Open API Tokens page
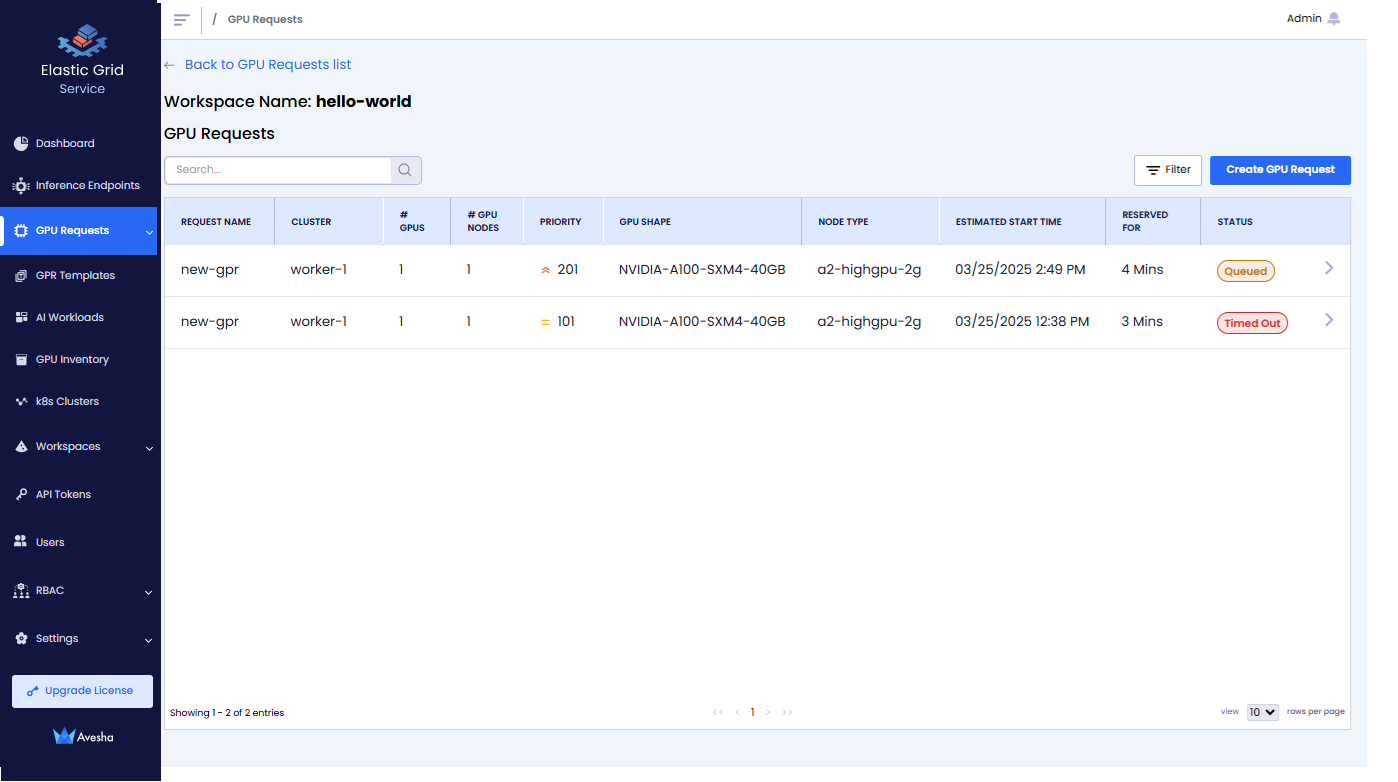This screenshot has height=782, width=1398. 63,495
